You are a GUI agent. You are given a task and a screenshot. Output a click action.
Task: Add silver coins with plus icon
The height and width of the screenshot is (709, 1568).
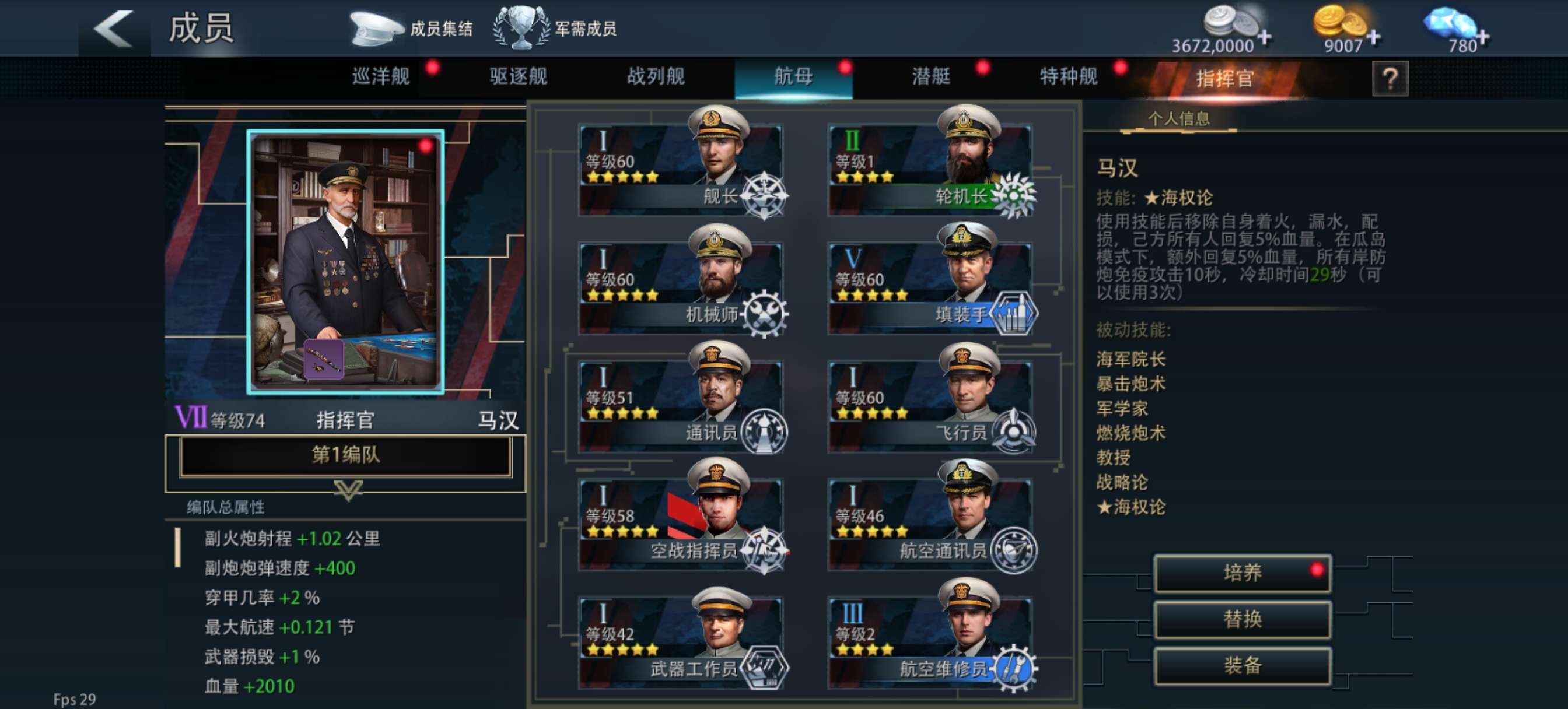(x=1264, y=38)
